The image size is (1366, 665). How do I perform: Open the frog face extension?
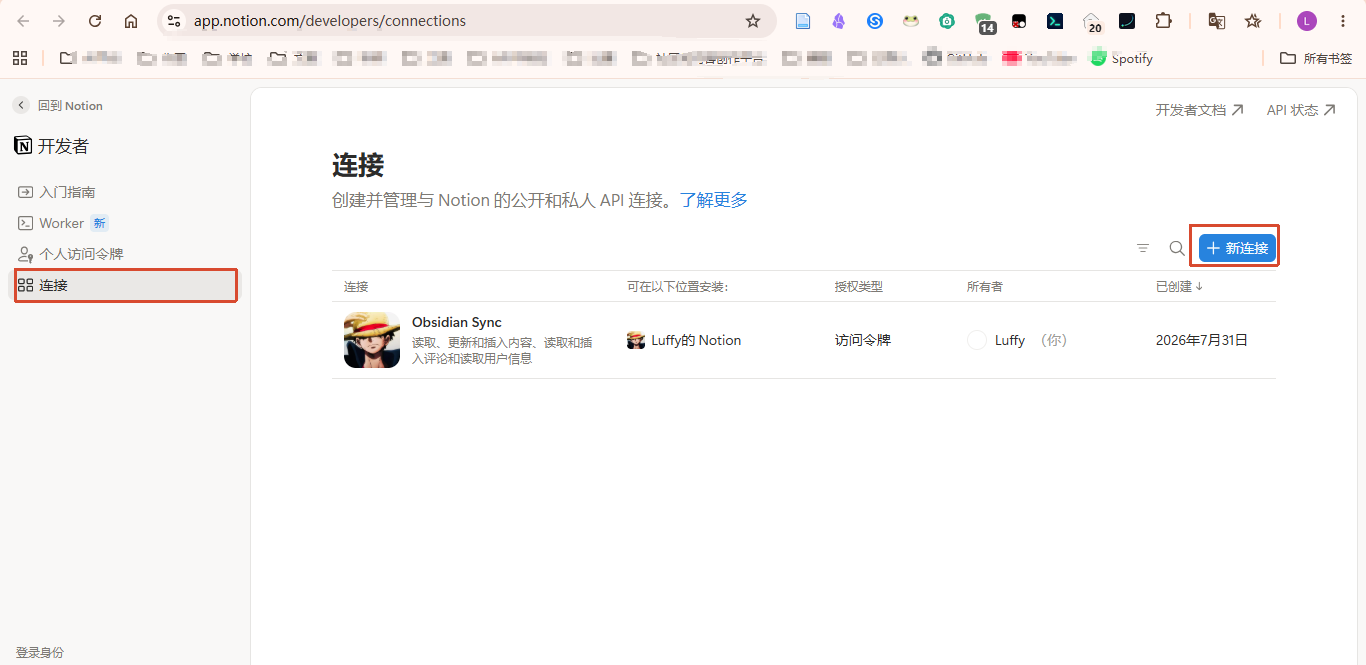point(911,21)
